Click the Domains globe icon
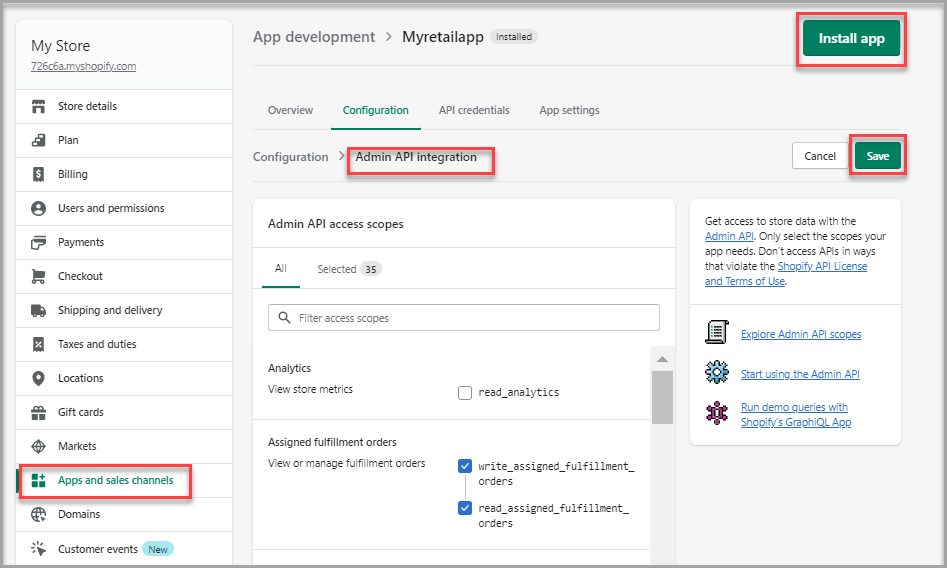This screenshot has width=947, height=568. pos(39,514)
